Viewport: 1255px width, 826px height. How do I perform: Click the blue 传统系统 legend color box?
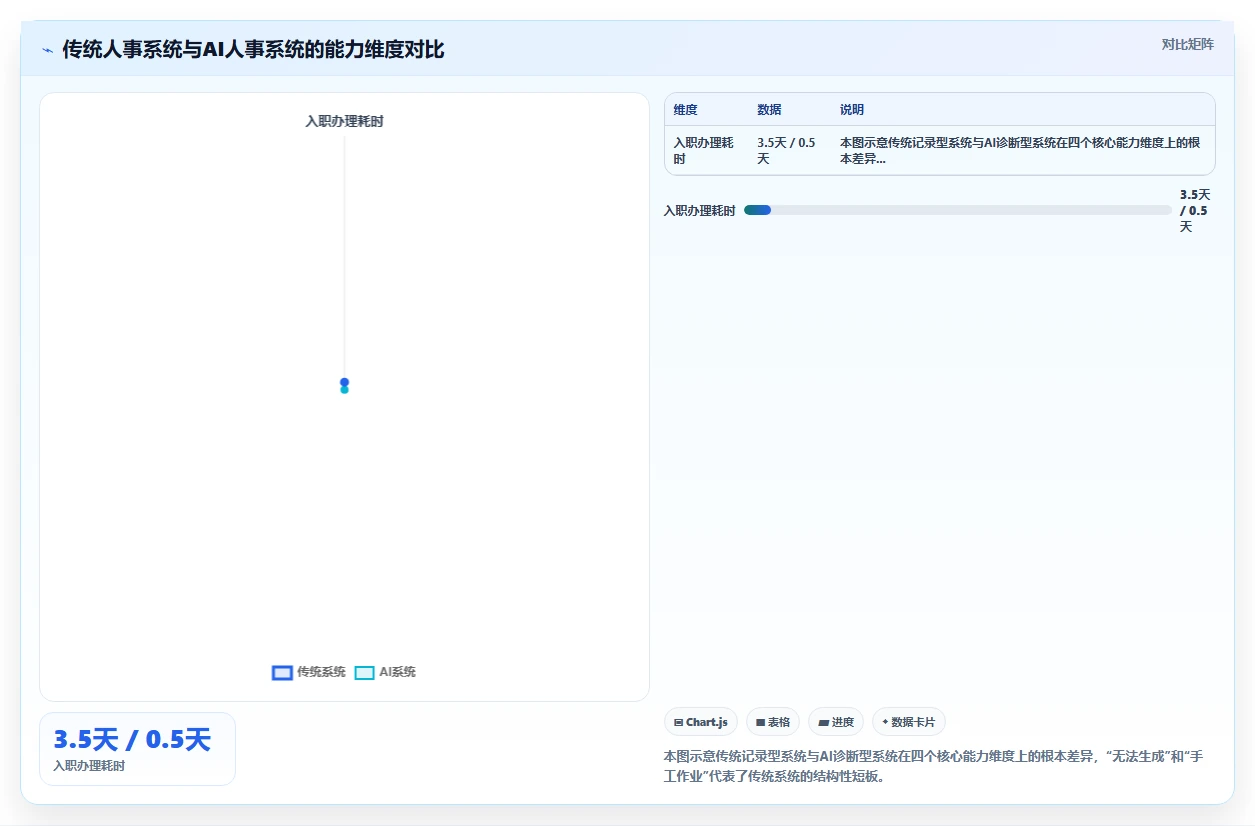coord(282,672)
